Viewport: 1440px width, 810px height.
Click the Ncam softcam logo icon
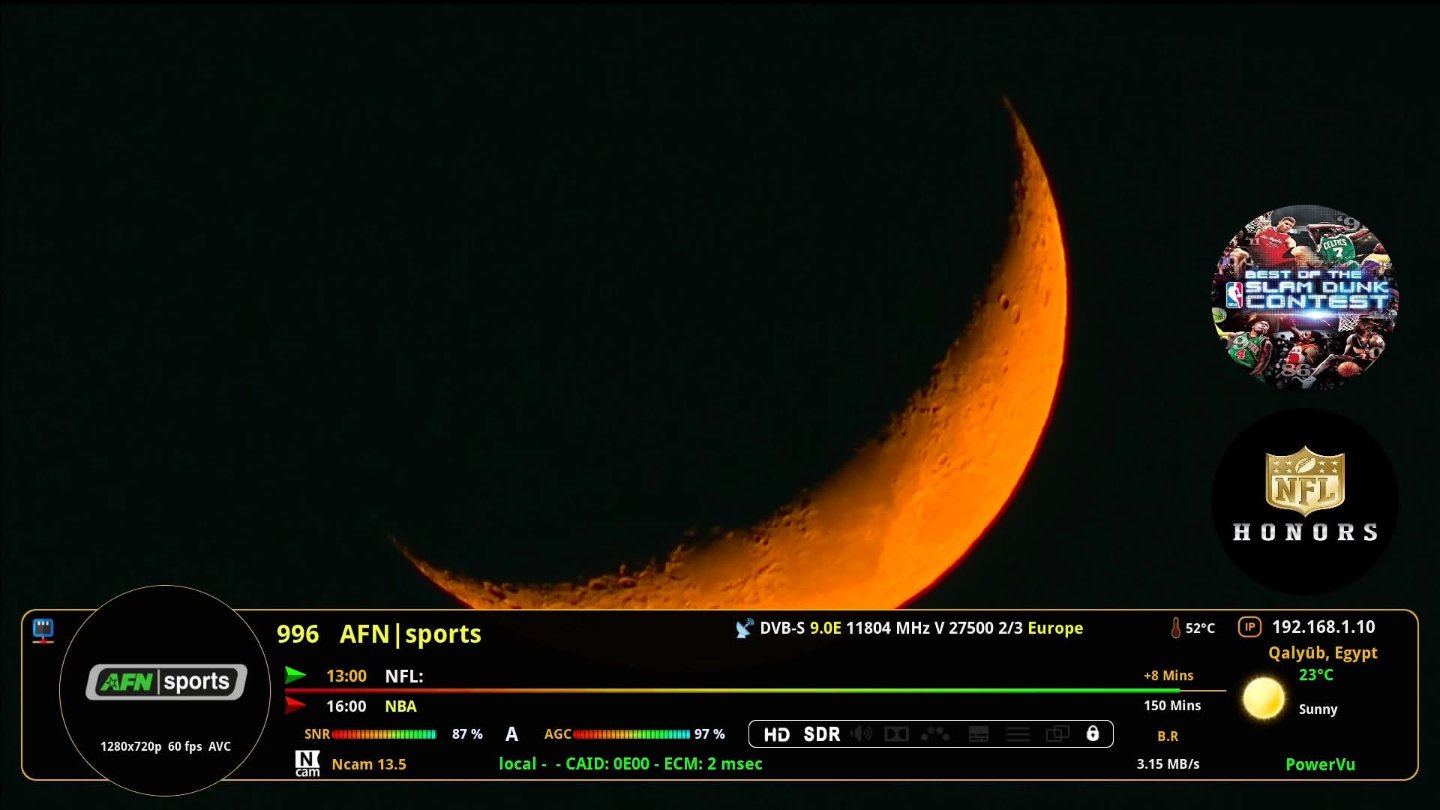point(308,764)
